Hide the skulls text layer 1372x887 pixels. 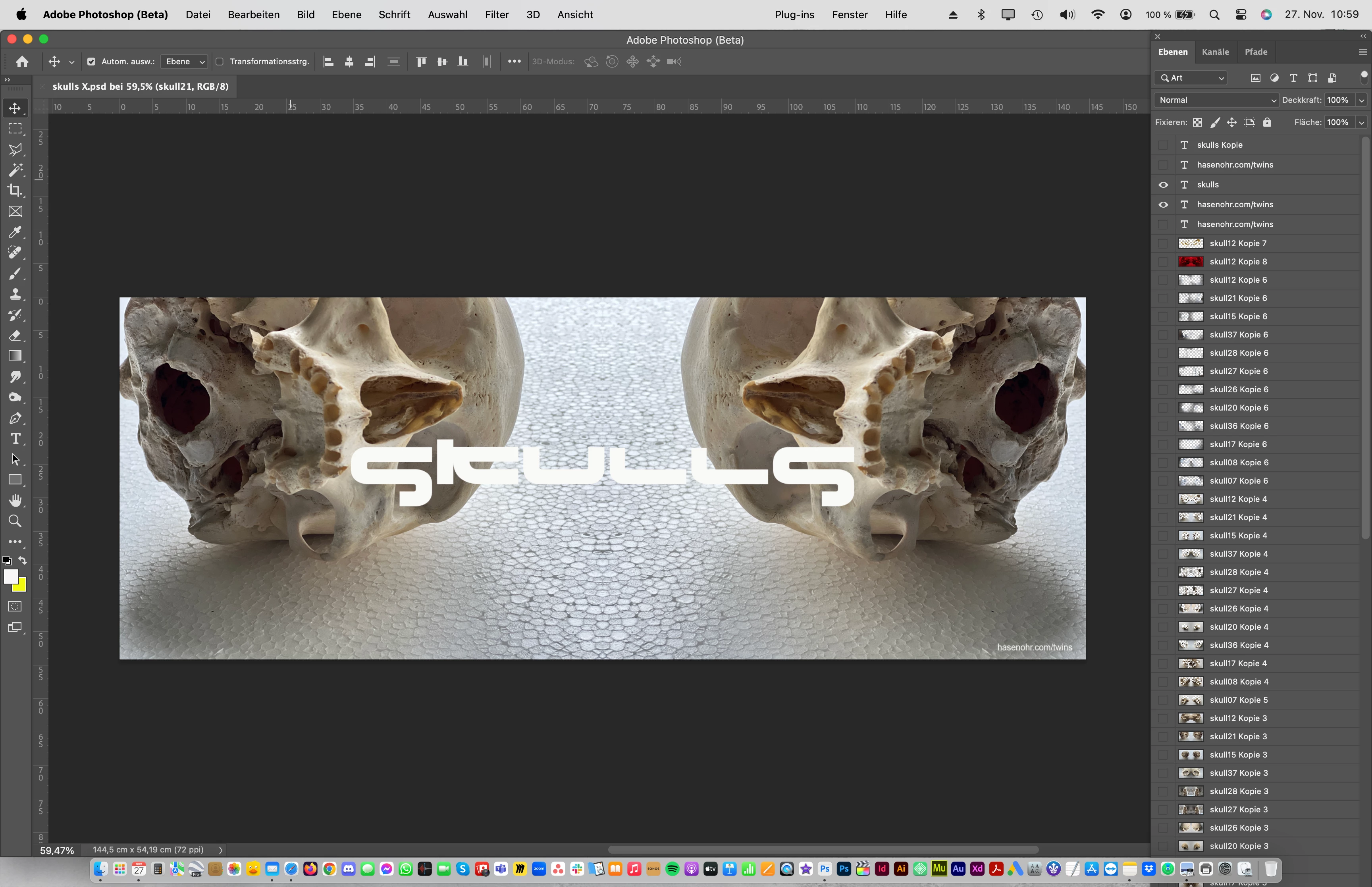click(1163, 185)
